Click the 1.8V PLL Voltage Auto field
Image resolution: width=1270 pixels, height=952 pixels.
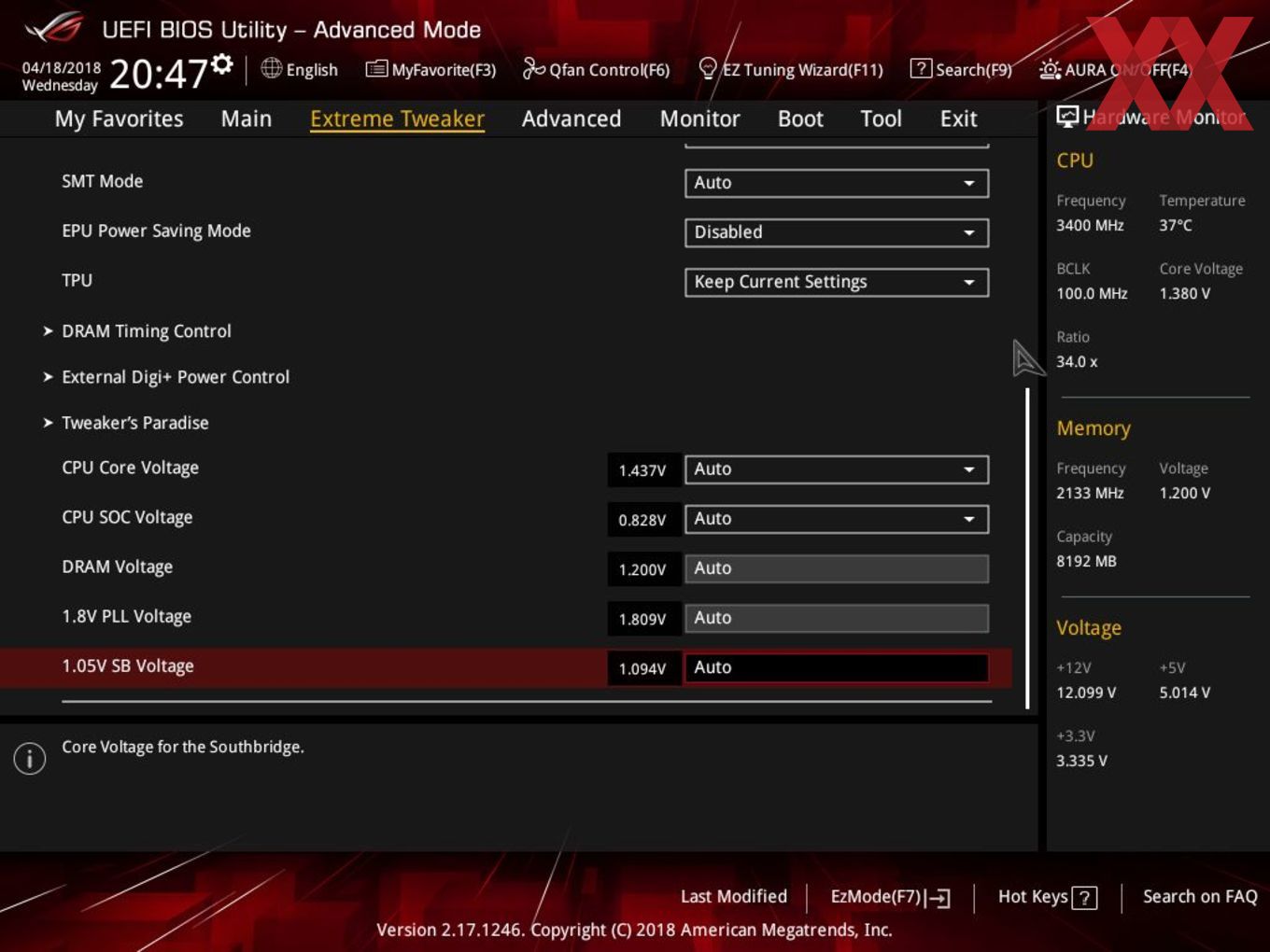click(x=837, y=618)
